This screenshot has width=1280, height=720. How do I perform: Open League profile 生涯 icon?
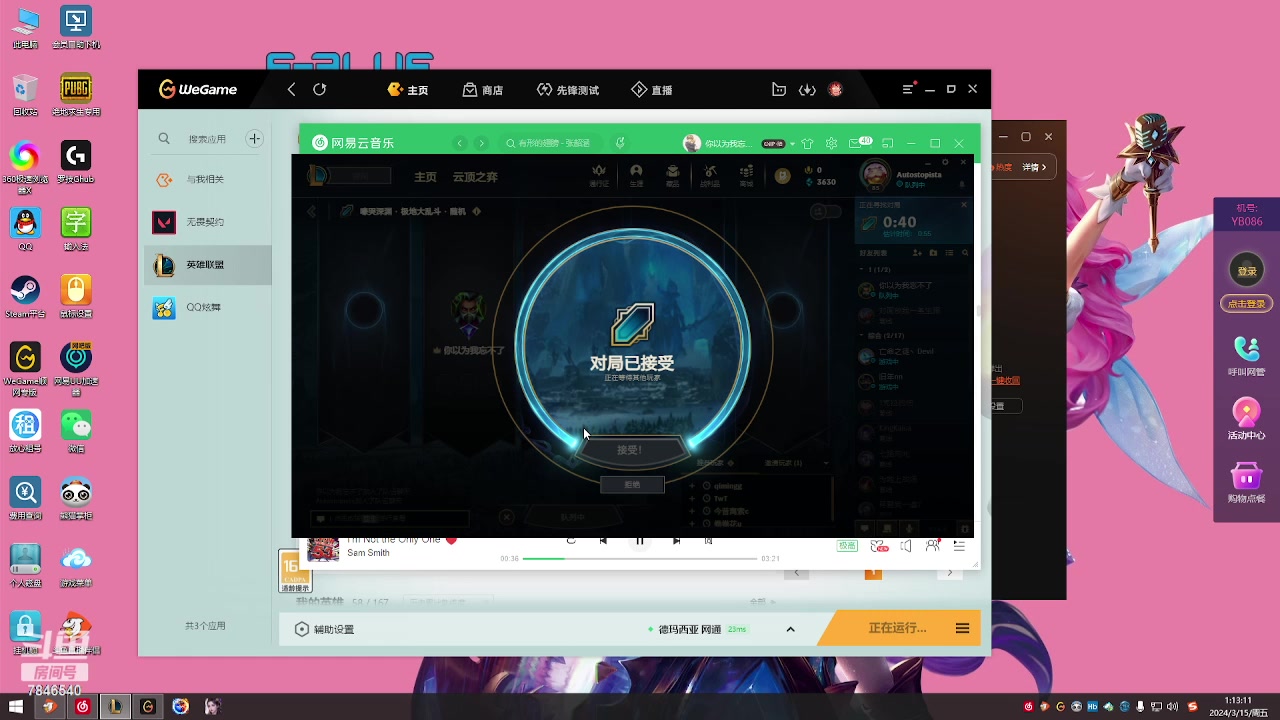pos(637,176)
